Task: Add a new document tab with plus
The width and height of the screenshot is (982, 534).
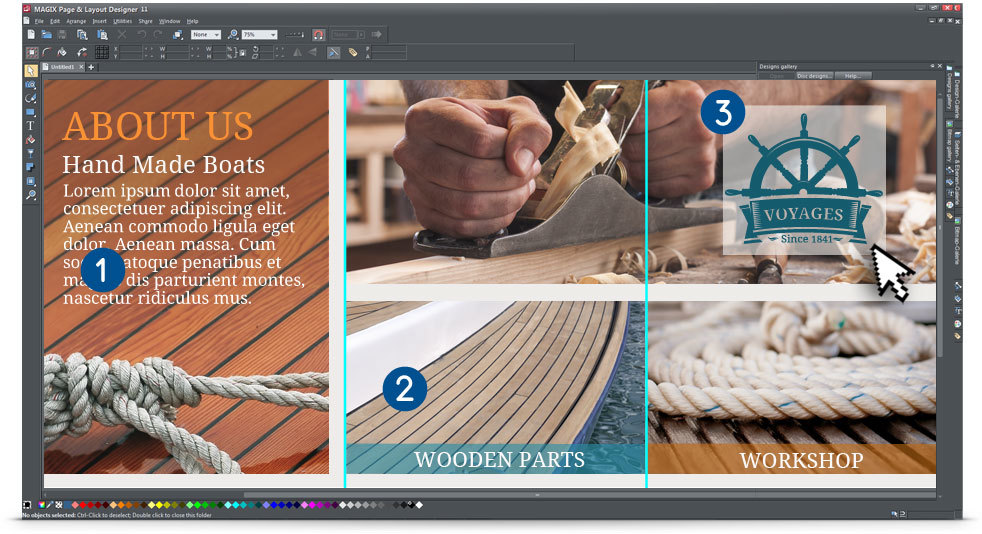Action: (91, 67)
